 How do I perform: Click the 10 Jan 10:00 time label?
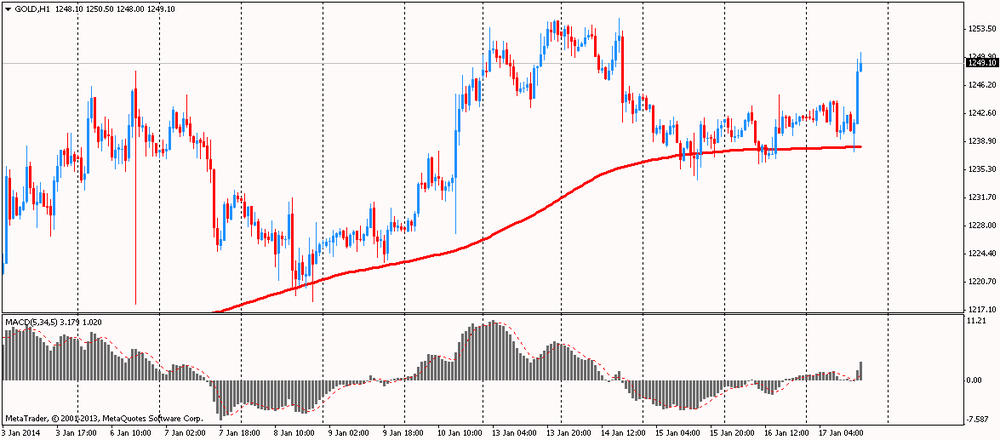coord(459,432)
